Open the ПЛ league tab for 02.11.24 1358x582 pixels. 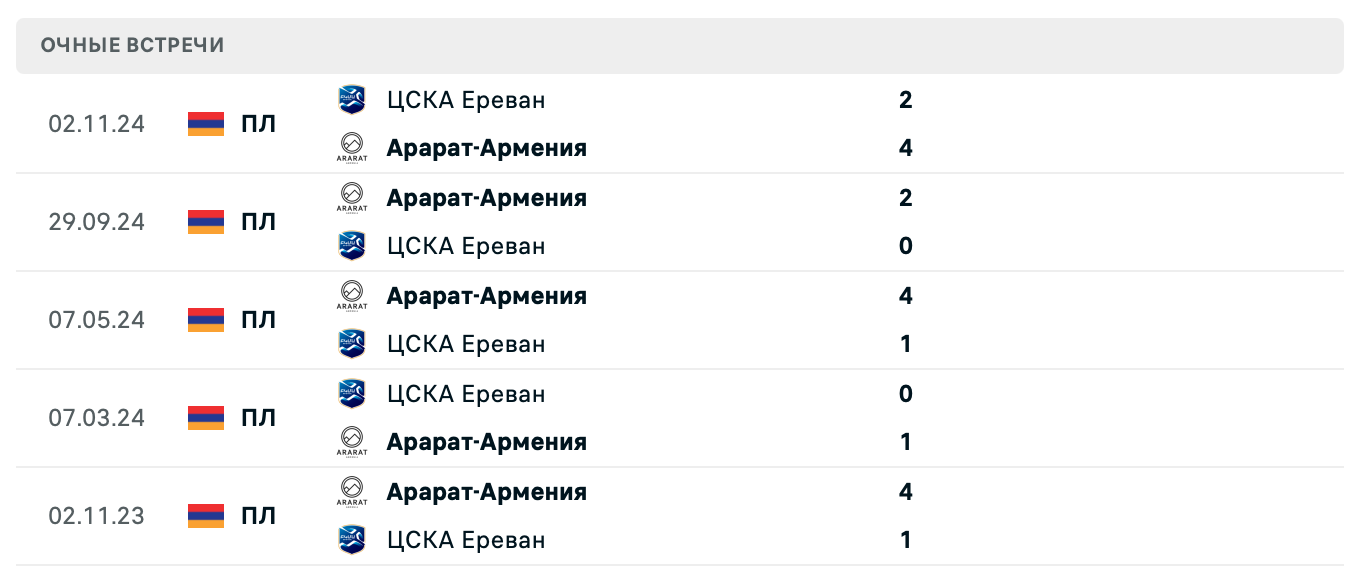259,124
